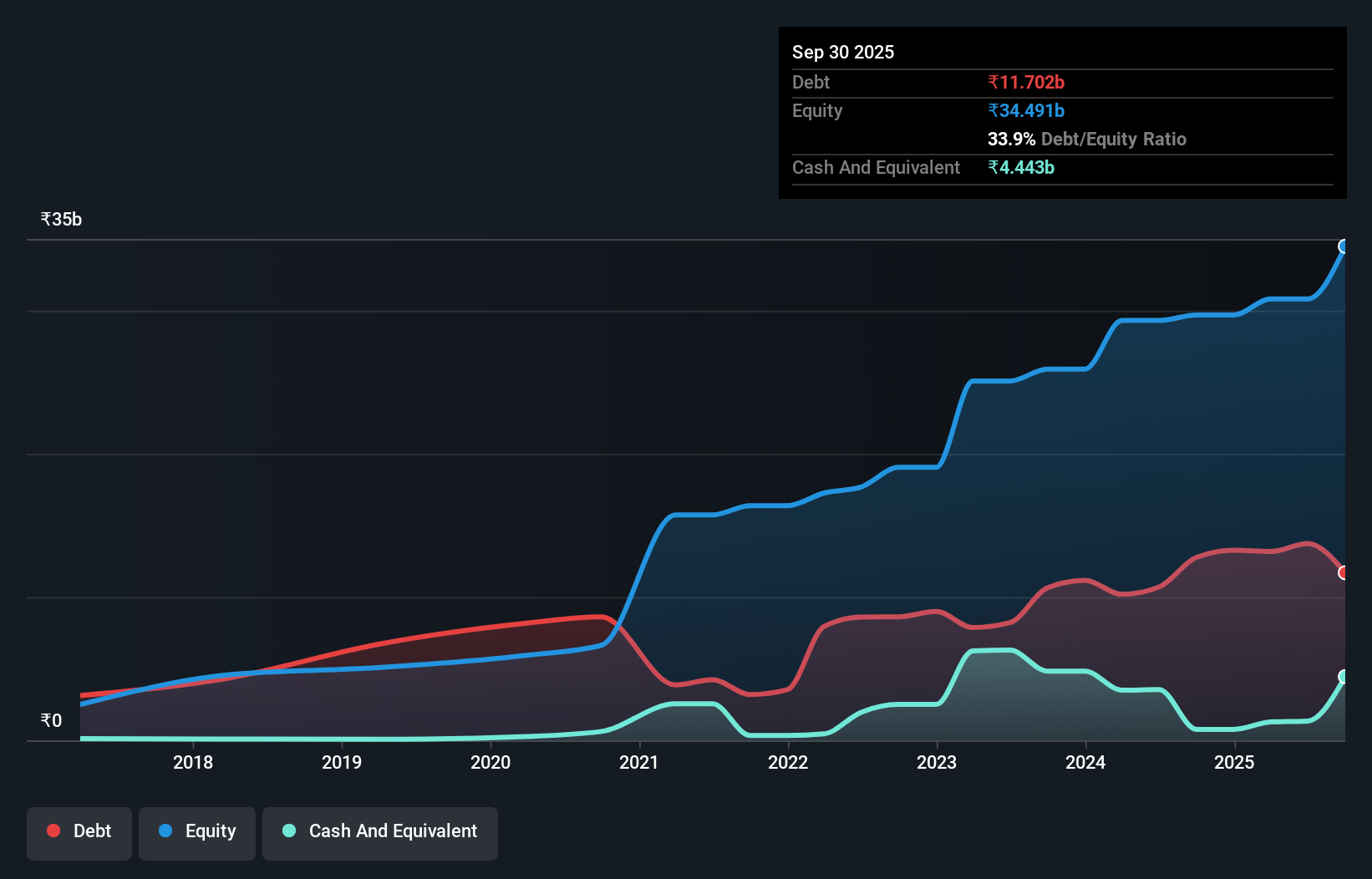Select the Equity endpoint marker on the chart
This screenshot has height=879, width=1372.
tap(1344, 246)
